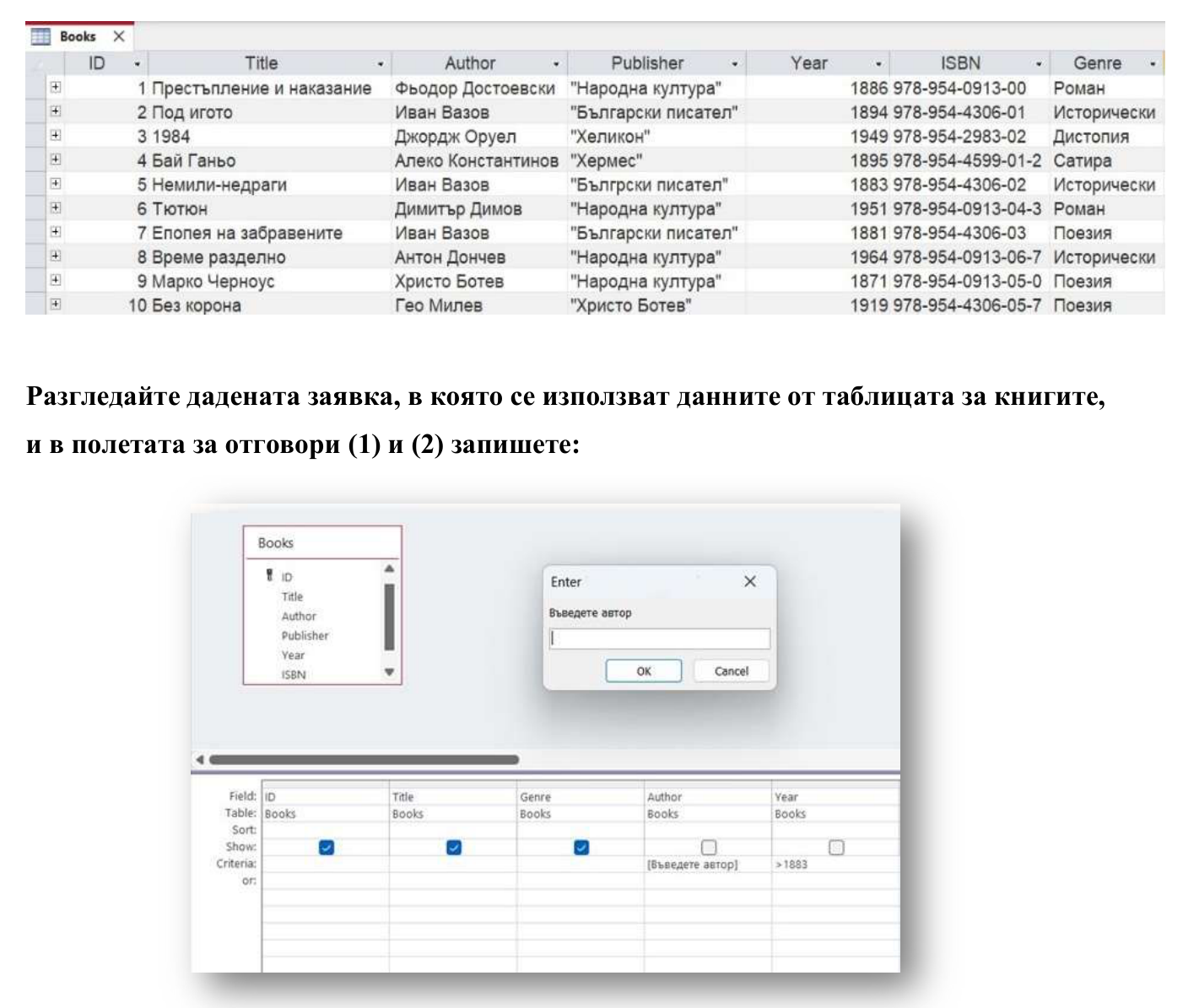Open the Author column filter dropdown
This screenshot has height=1008, width=1183.
pyautogui.click(x=556, y=64)
